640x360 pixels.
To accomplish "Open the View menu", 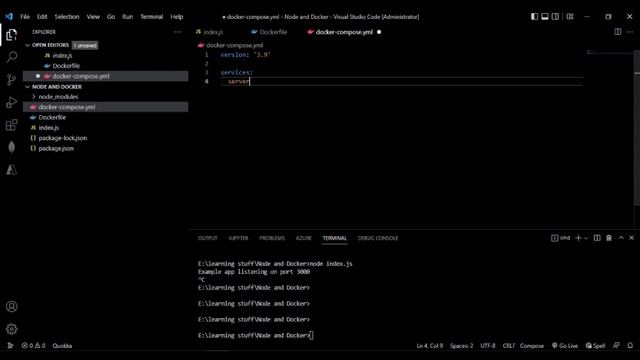I will [x=93, y=17].
